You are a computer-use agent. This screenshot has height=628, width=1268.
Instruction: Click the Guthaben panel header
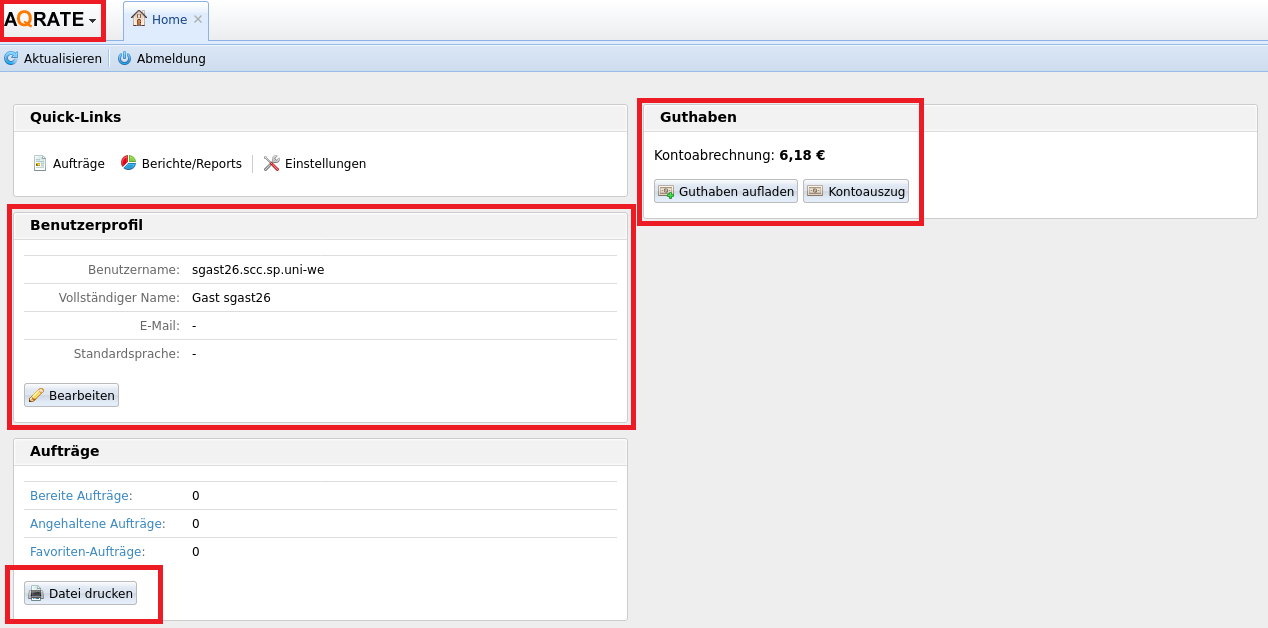pos(698,117)
